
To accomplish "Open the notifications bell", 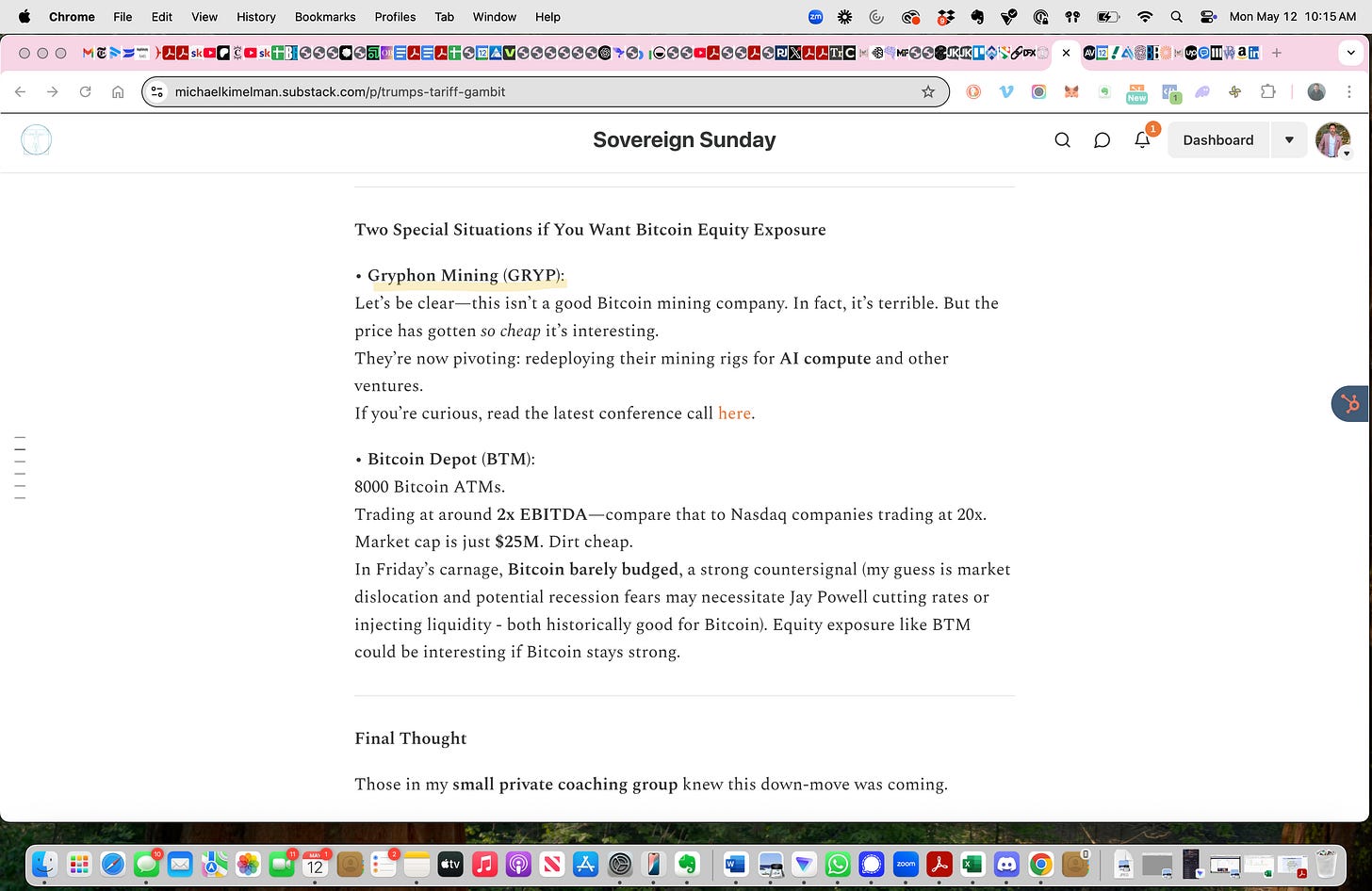I will click(1142, 139).
